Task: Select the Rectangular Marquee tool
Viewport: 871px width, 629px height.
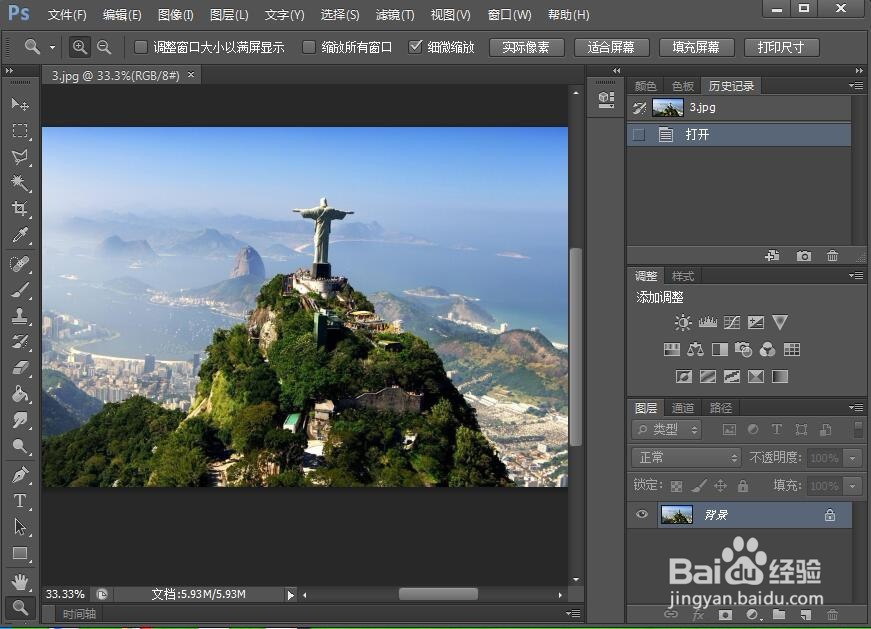Action: click(20, 131)
